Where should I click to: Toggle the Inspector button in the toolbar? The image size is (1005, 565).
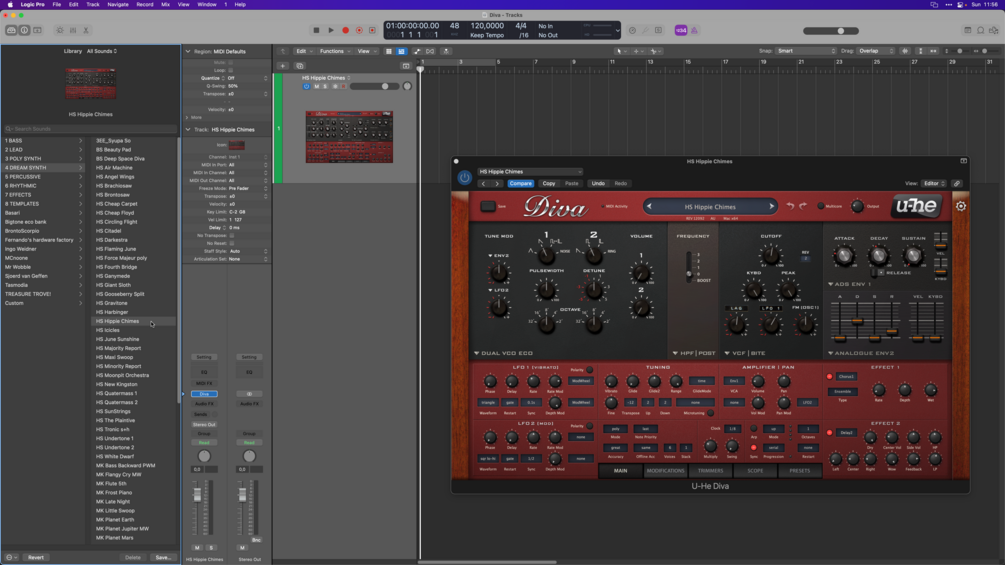coord(24,30)
